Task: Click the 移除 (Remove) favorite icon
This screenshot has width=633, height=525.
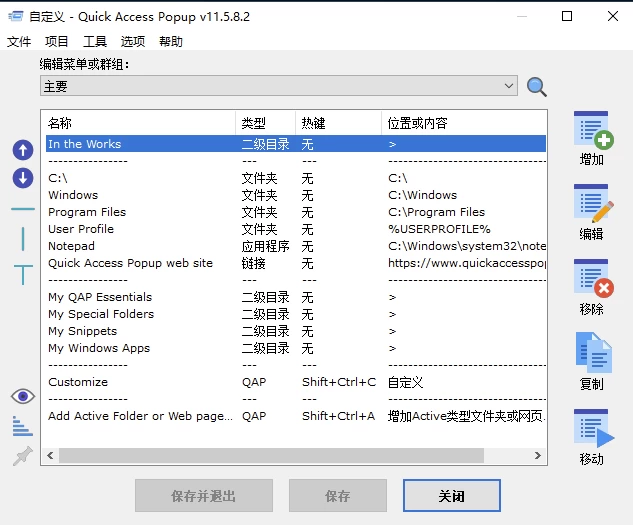Action: coord(593,279)
